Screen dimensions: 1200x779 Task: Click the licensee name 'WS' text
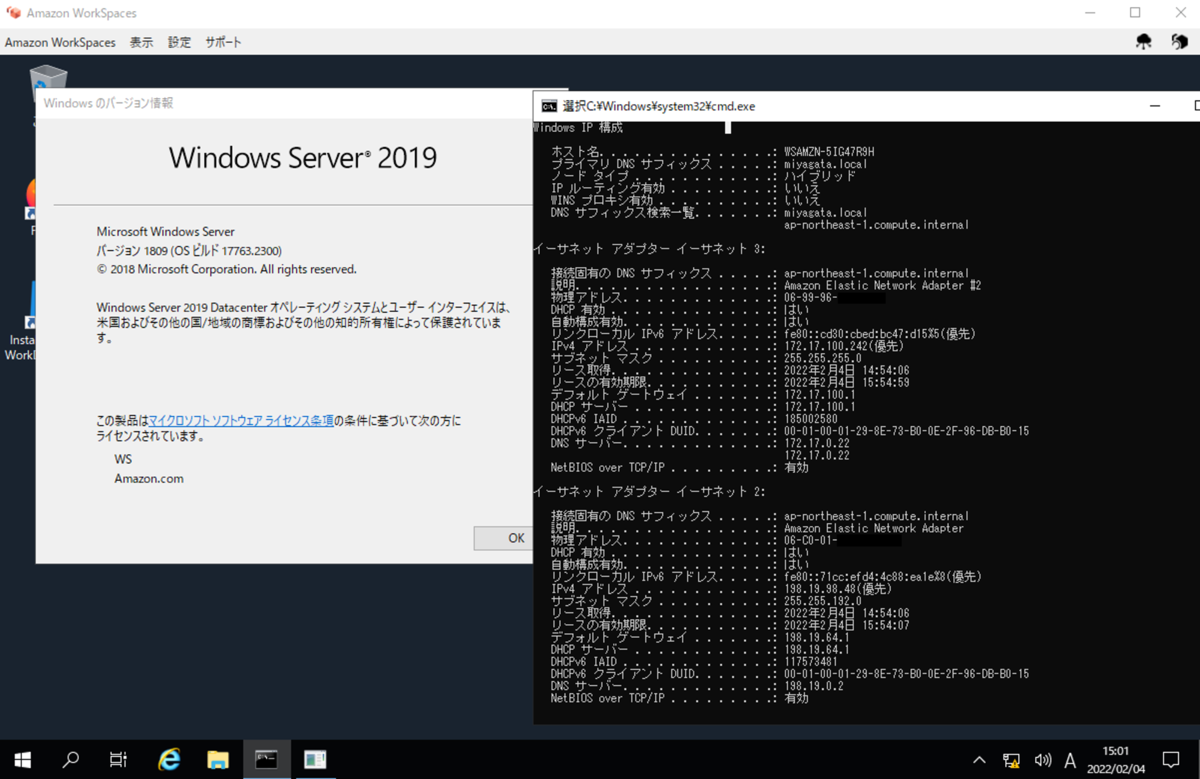(123, 459)
